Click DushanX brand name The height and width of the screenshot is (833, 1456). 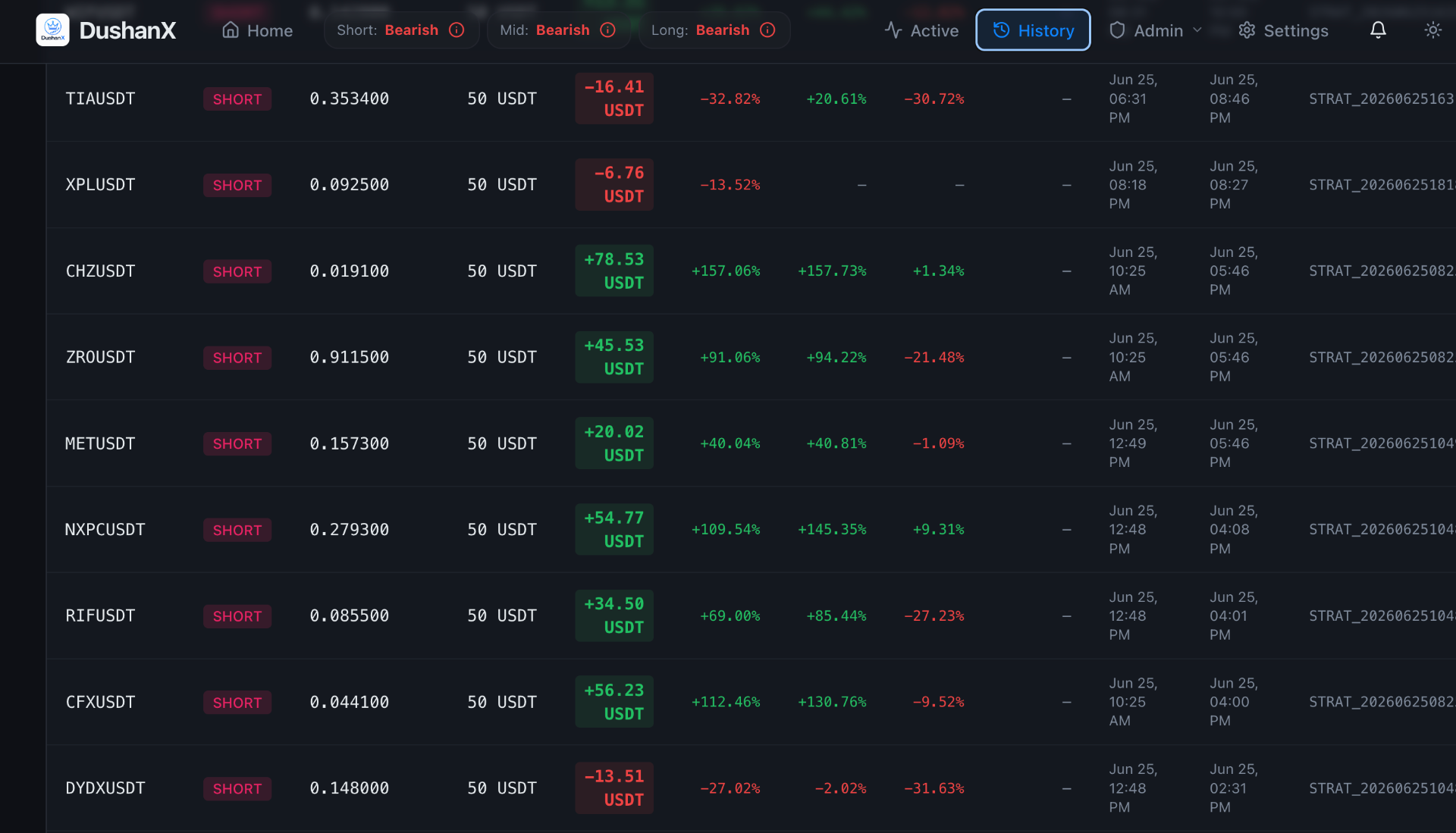click(127, 30)
